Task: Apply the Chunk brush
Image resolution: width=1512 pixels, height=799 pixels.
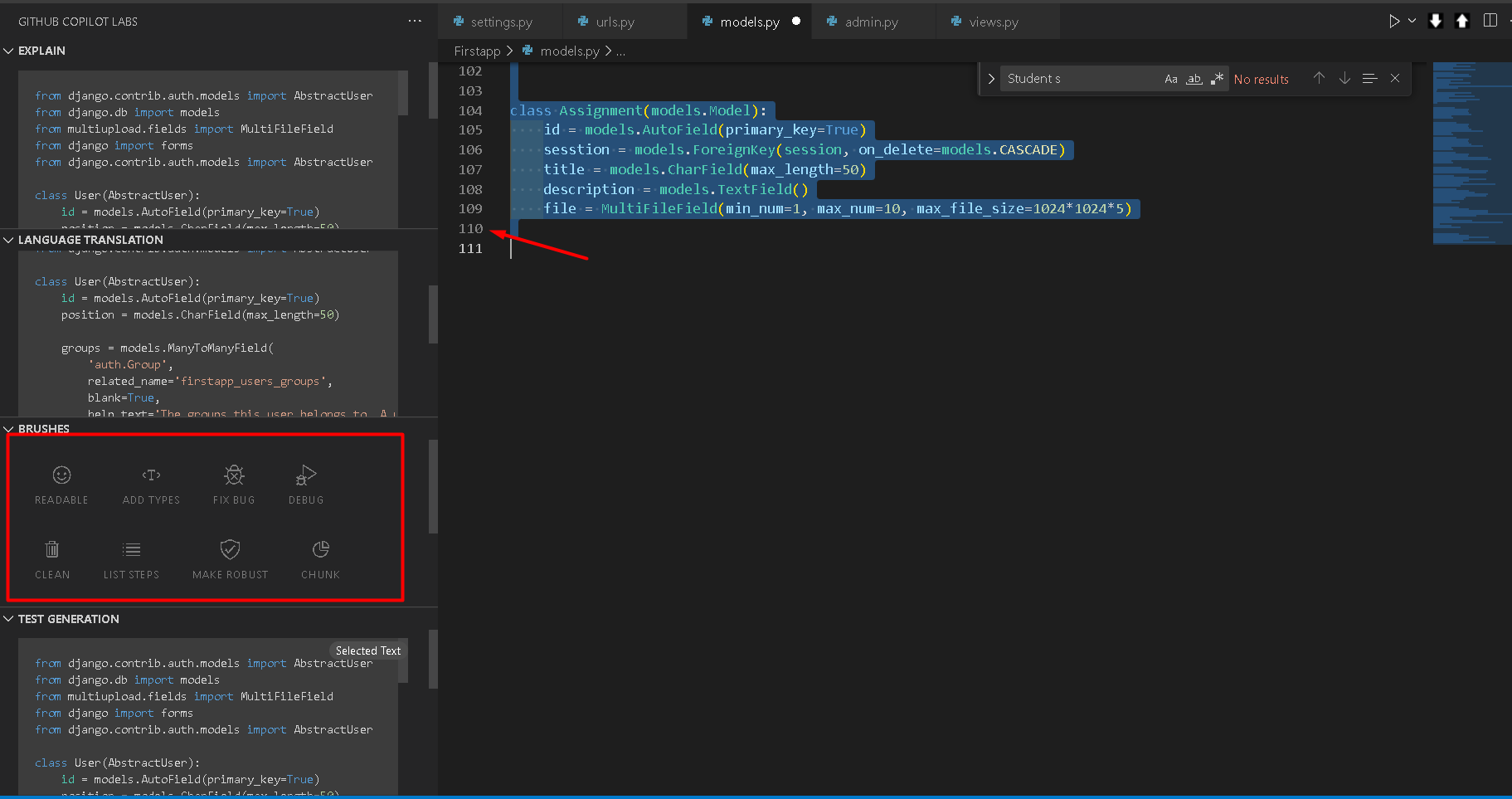Action: point(321,560)
